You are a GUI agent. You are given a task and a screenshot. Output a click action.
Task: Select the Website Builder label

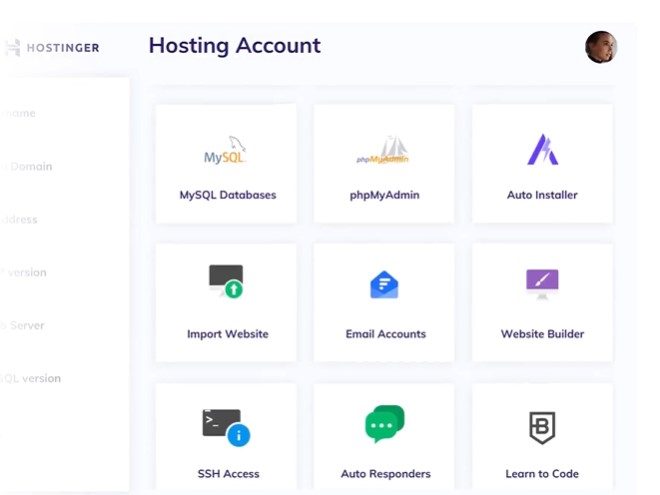[x=542, y=334]
